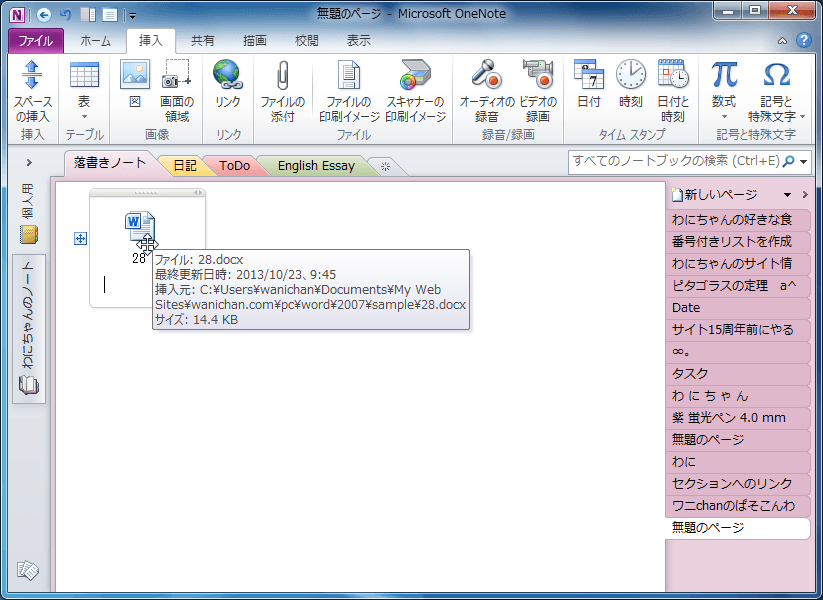Start audio recording (オーディオの録音)
This screenshot has width=823, height=600.
click(x=487, y=91)
